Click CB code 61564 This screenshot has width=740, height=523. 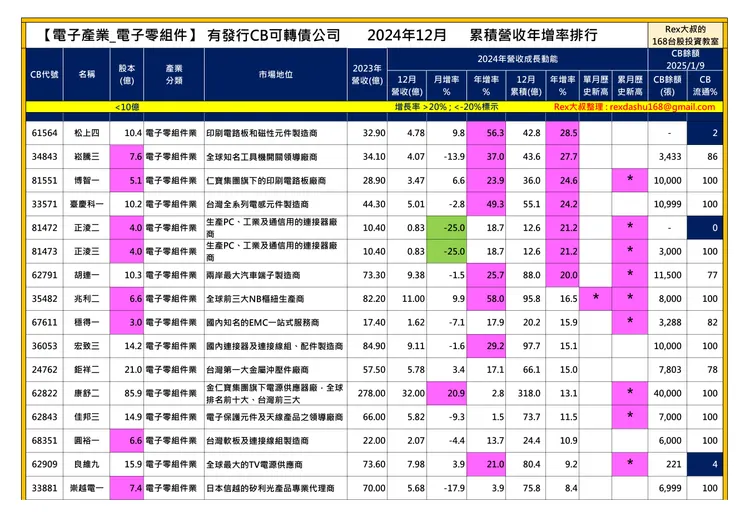pos(44,133)
